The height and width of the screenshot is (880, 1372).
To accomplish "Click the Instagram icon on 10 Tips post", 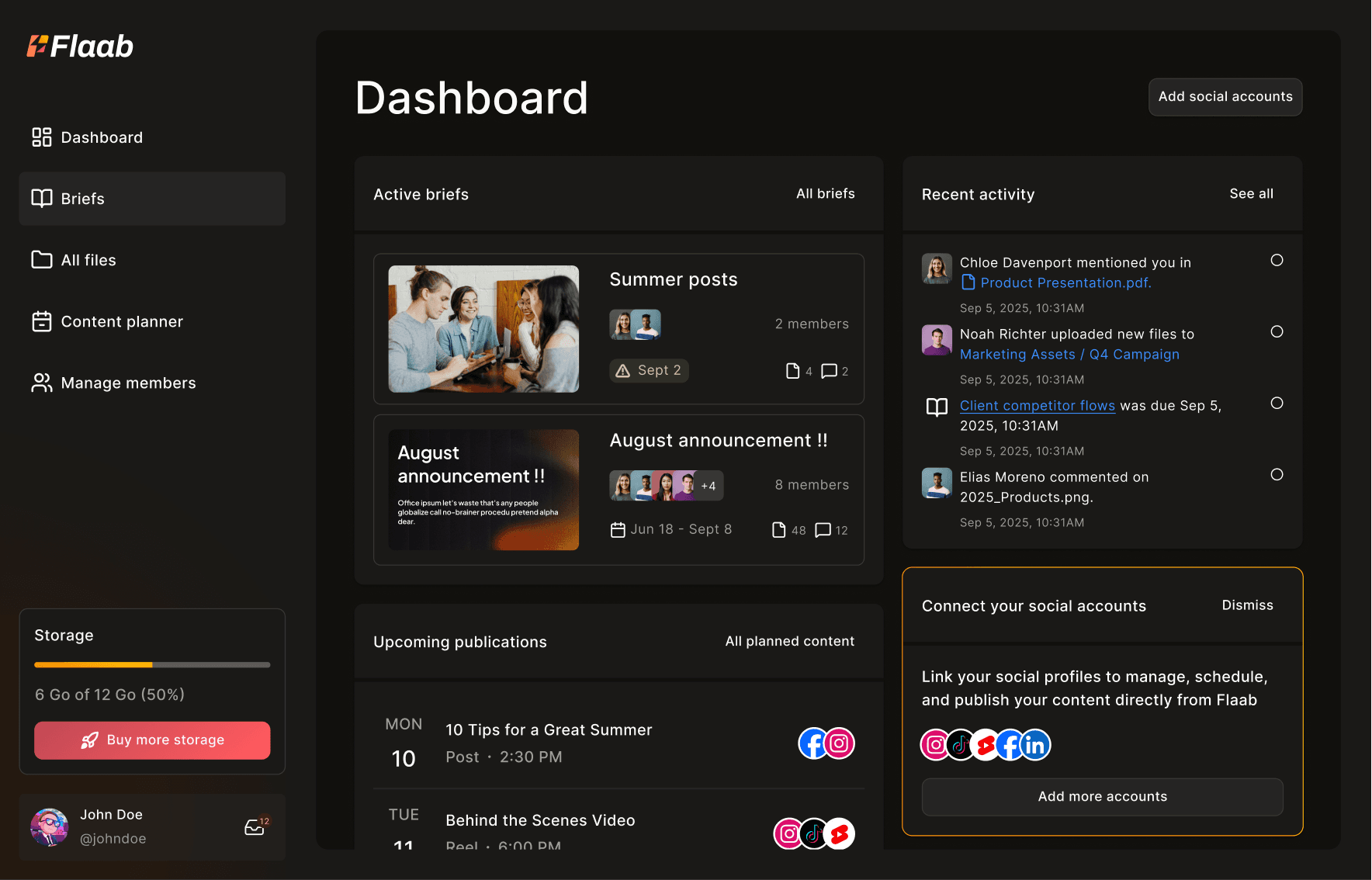I will tap(839, 743).
